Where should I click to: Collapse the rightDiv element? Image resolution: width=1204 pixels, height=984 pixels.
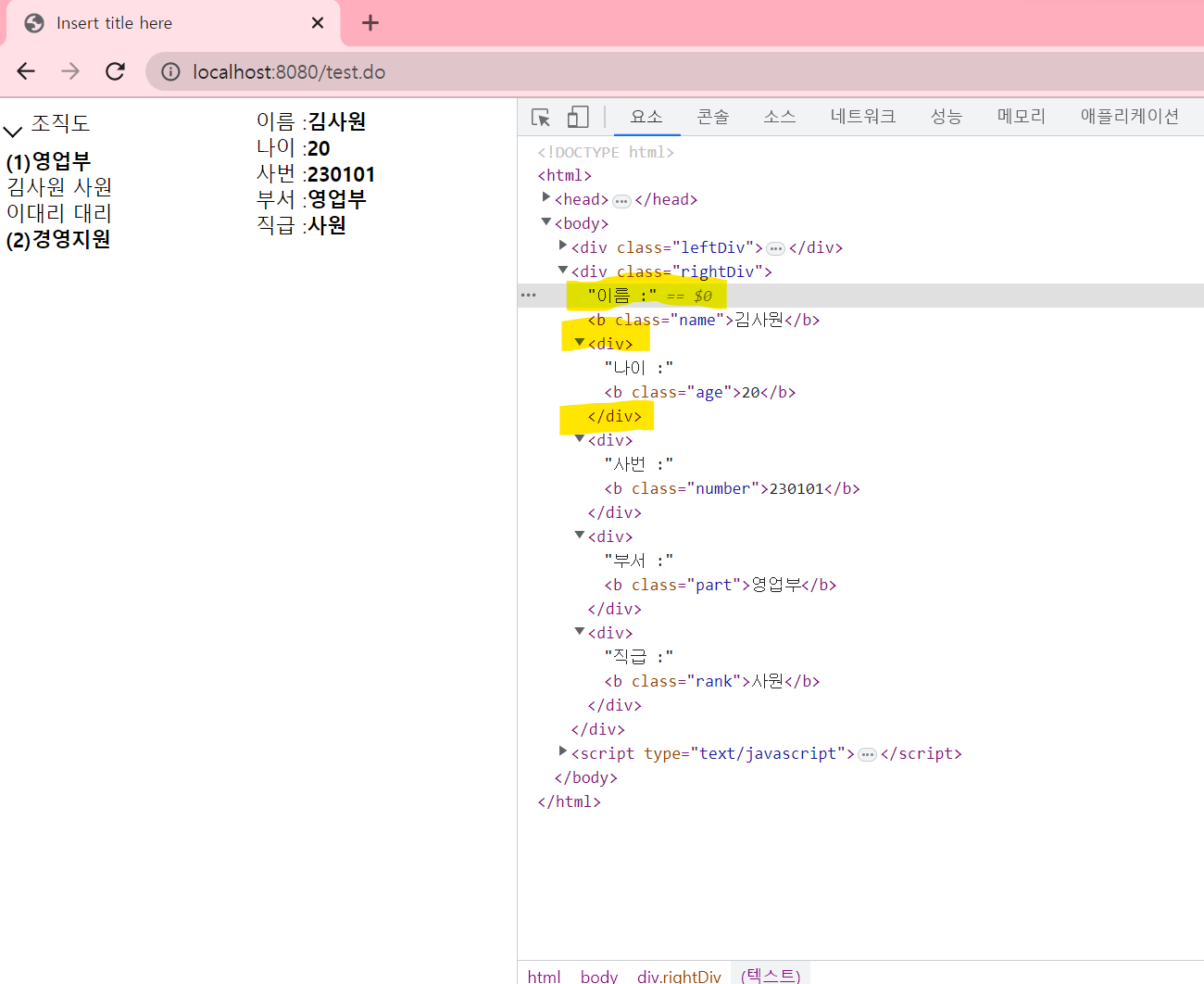click(563, 270)
